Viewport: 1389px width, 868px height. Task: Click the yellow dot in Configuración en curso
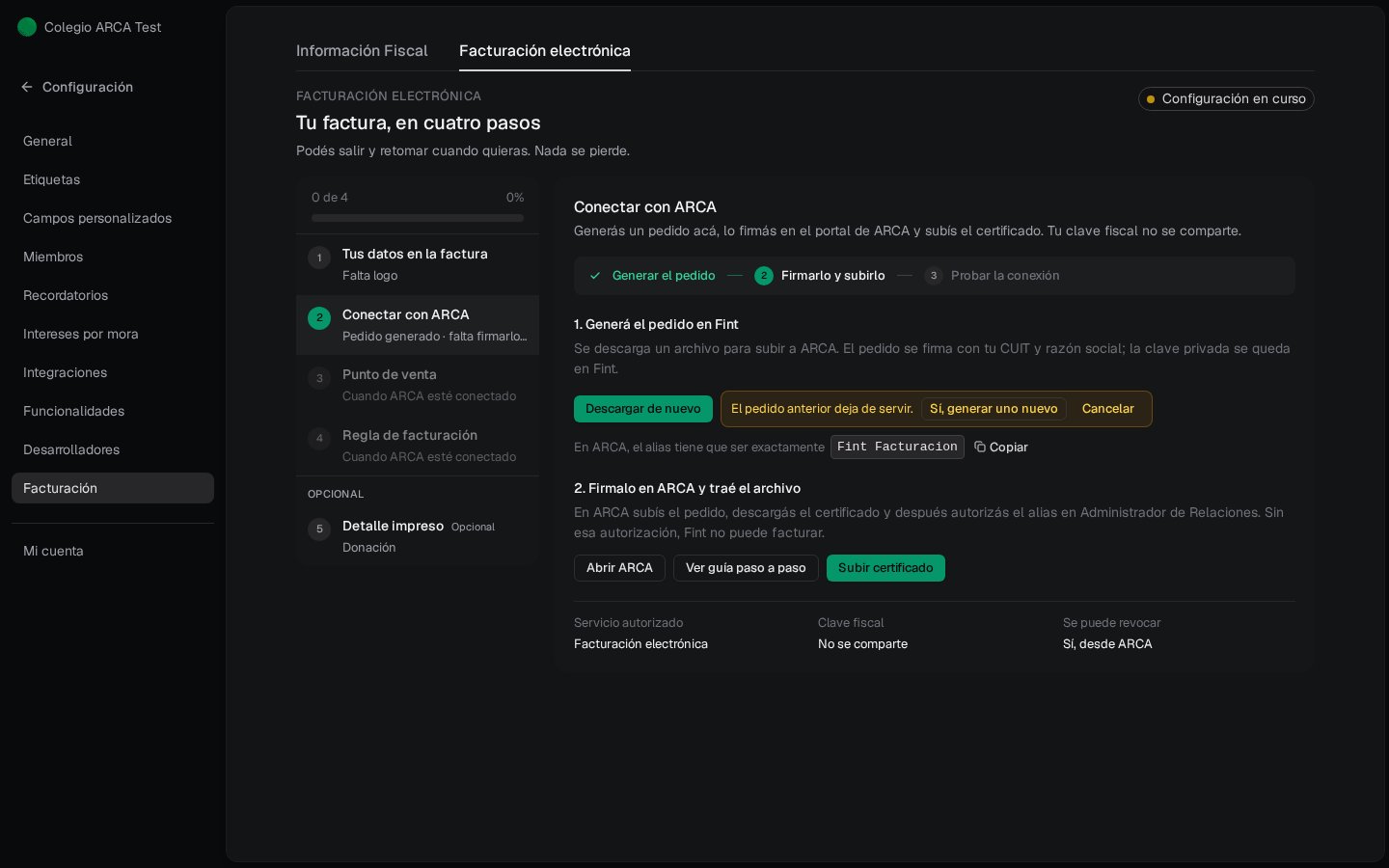click(x=1151, y=99)
